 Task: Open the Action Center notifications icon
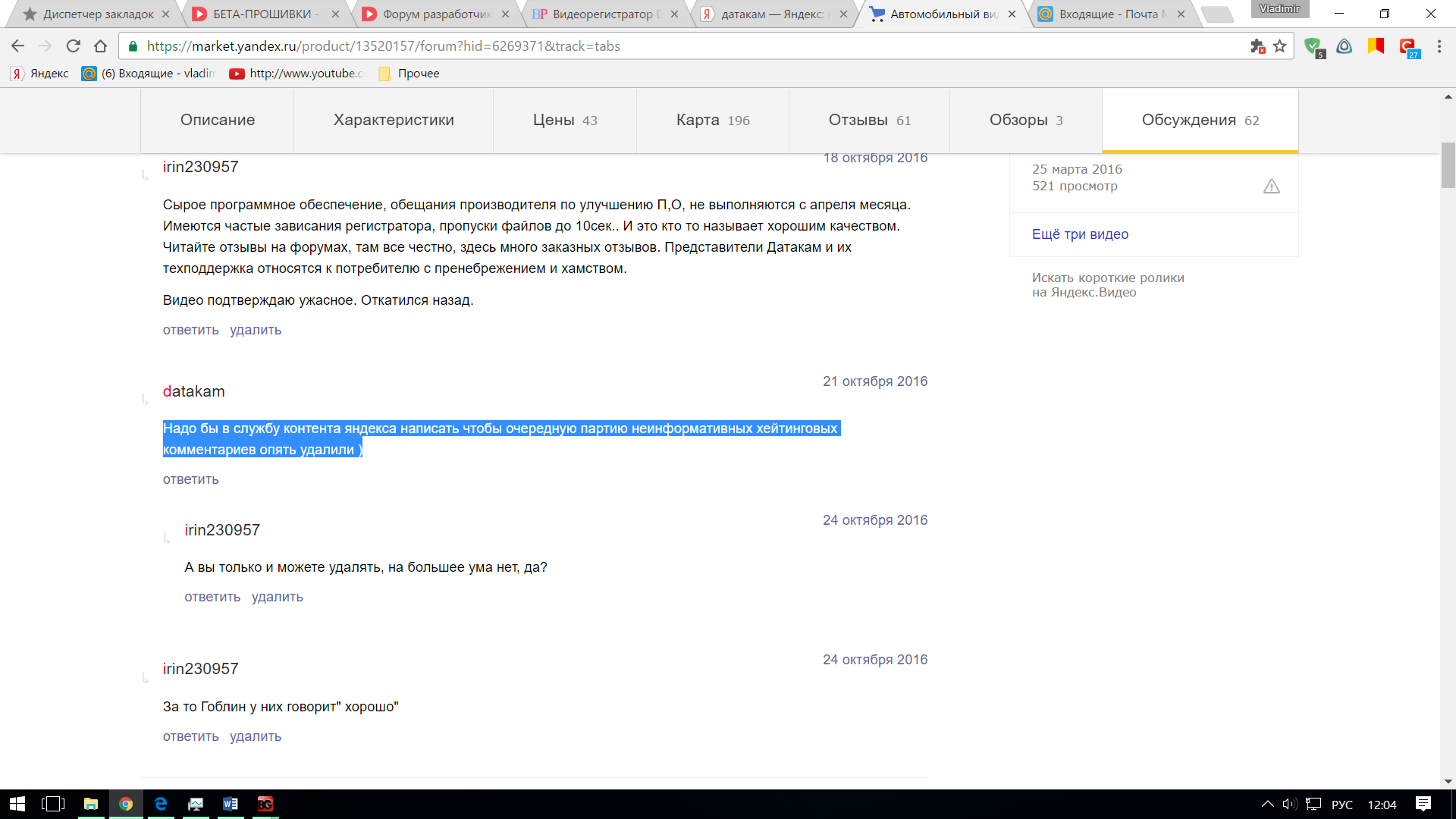tap(1423, 804)
